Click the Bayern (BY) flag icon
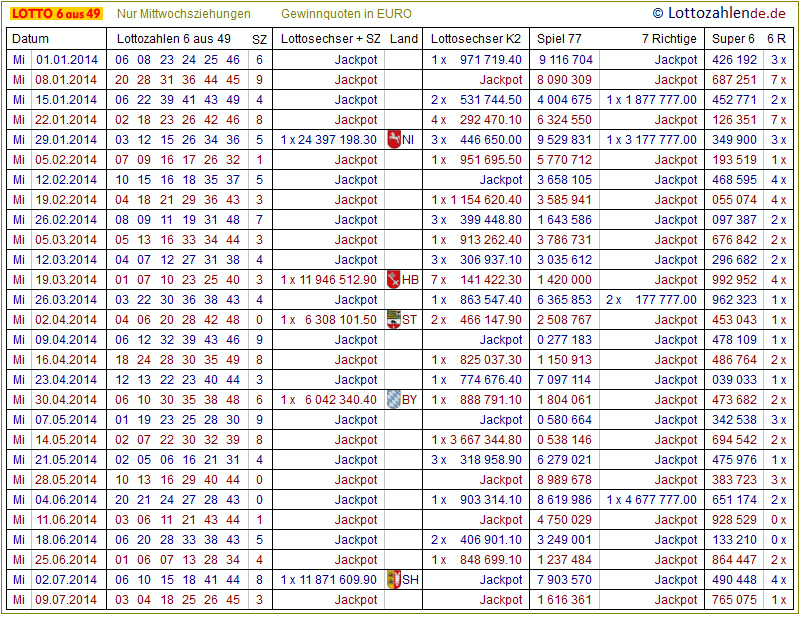 click(x=393, y=400)
